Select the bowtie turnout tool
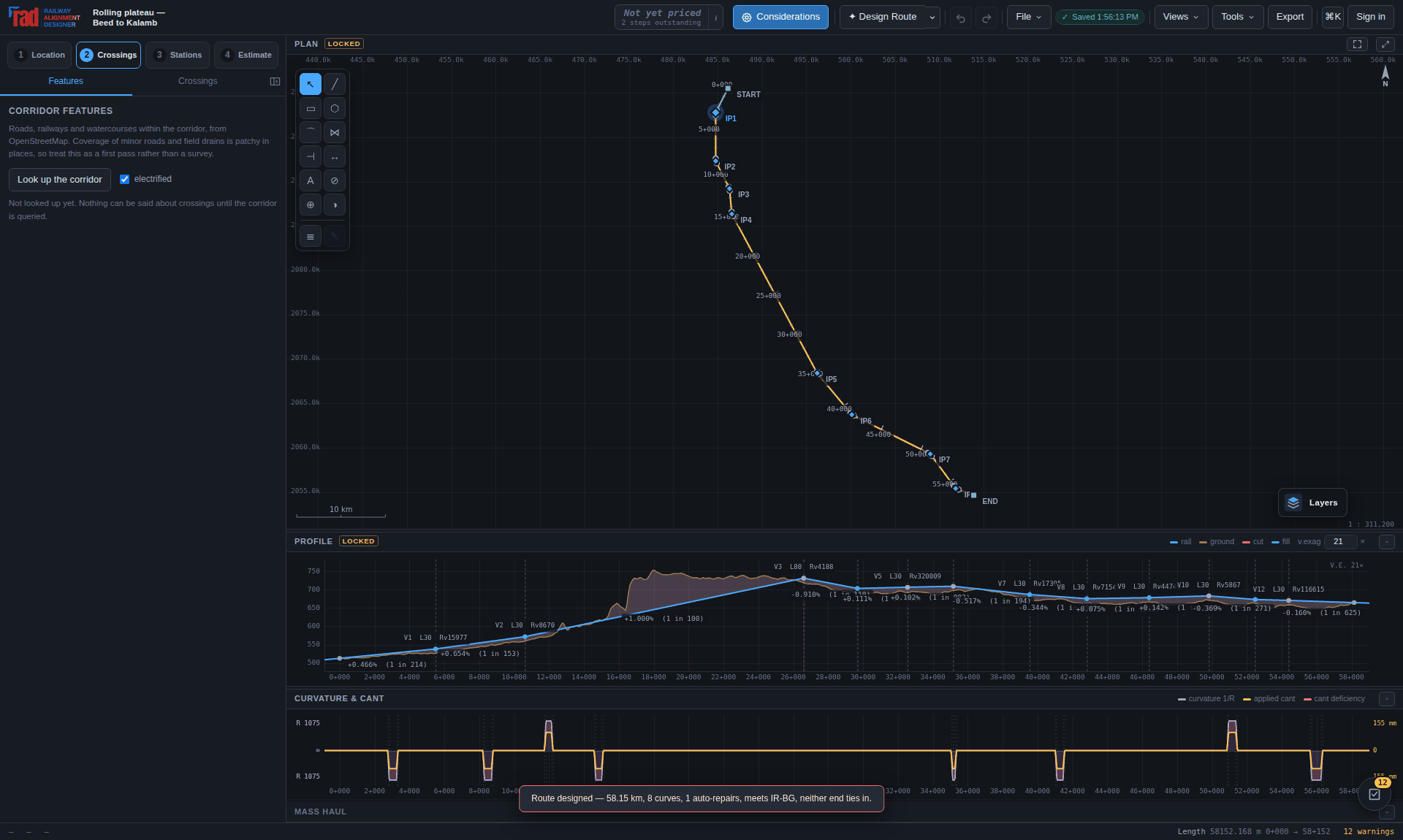 (335, 132)
